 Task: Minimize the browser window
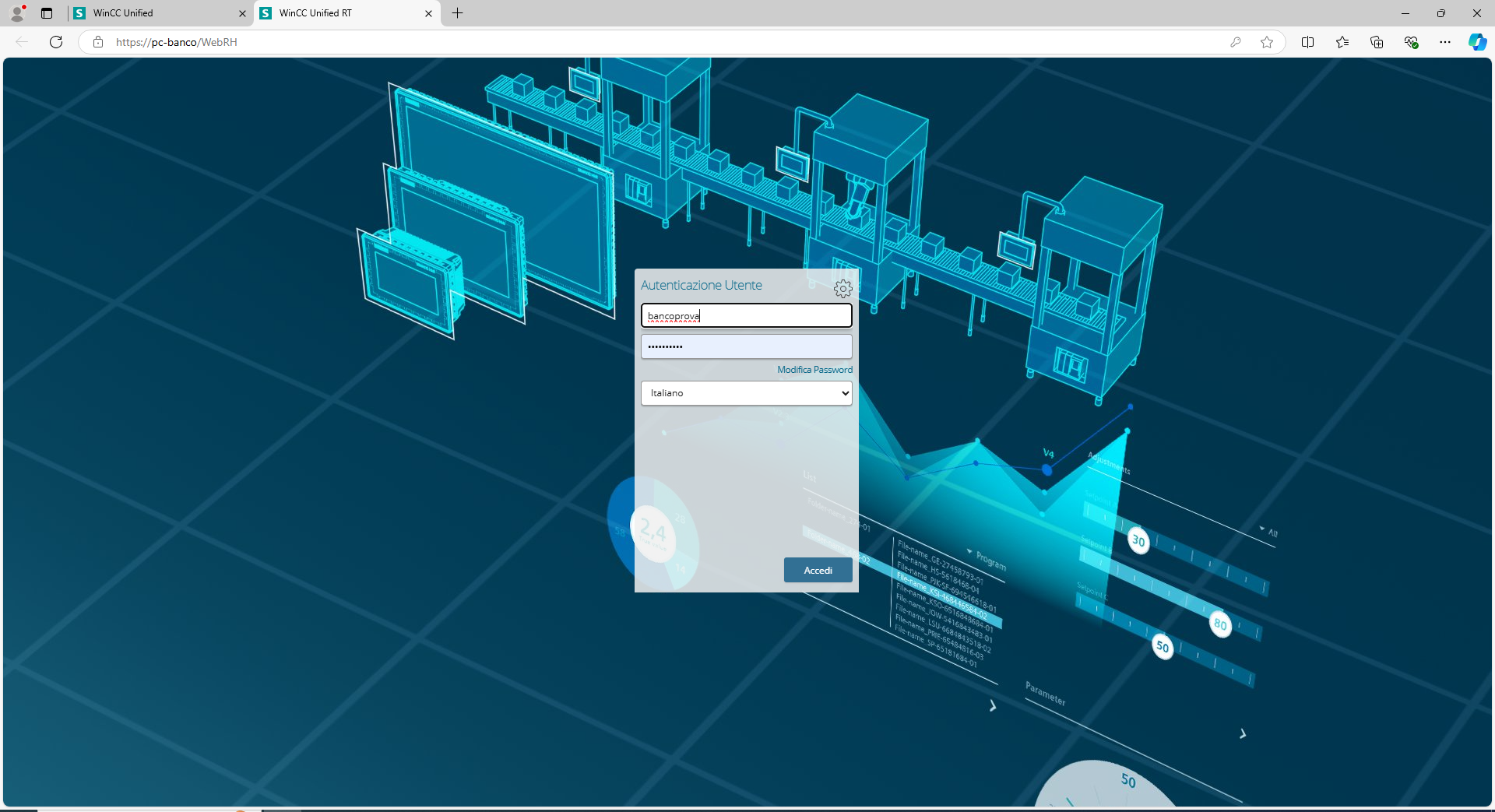click(x=1405, y=13)
